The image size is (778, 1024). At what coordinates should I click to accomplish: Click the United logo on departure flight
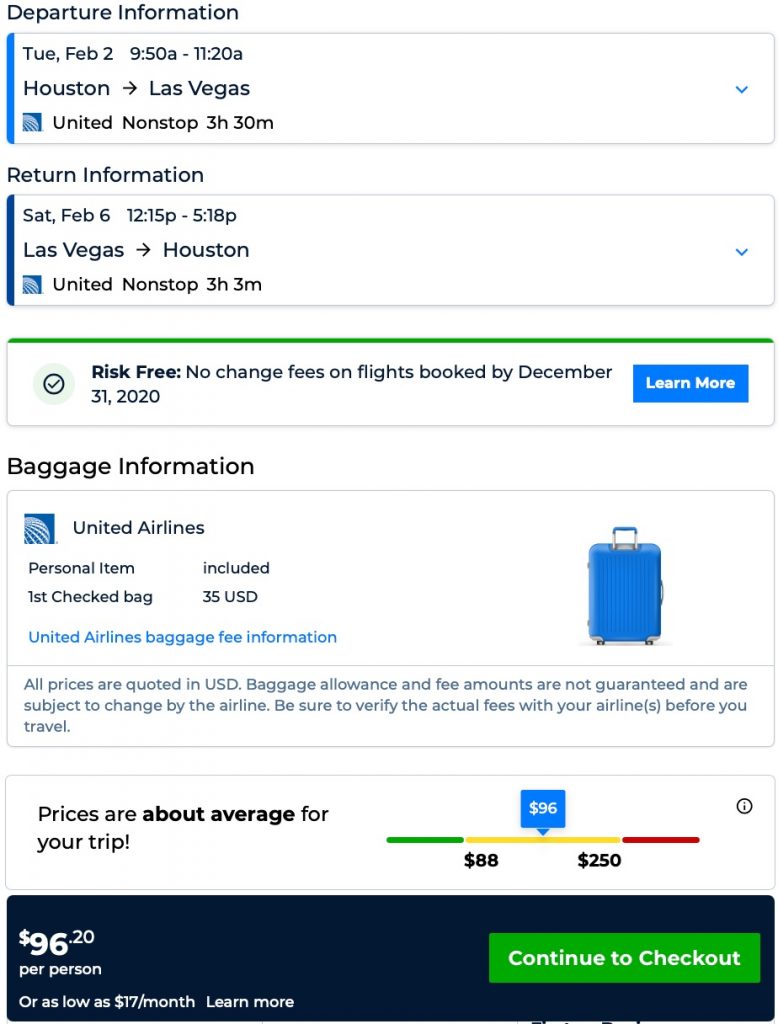pyautogui.click(x=33, y=123)
